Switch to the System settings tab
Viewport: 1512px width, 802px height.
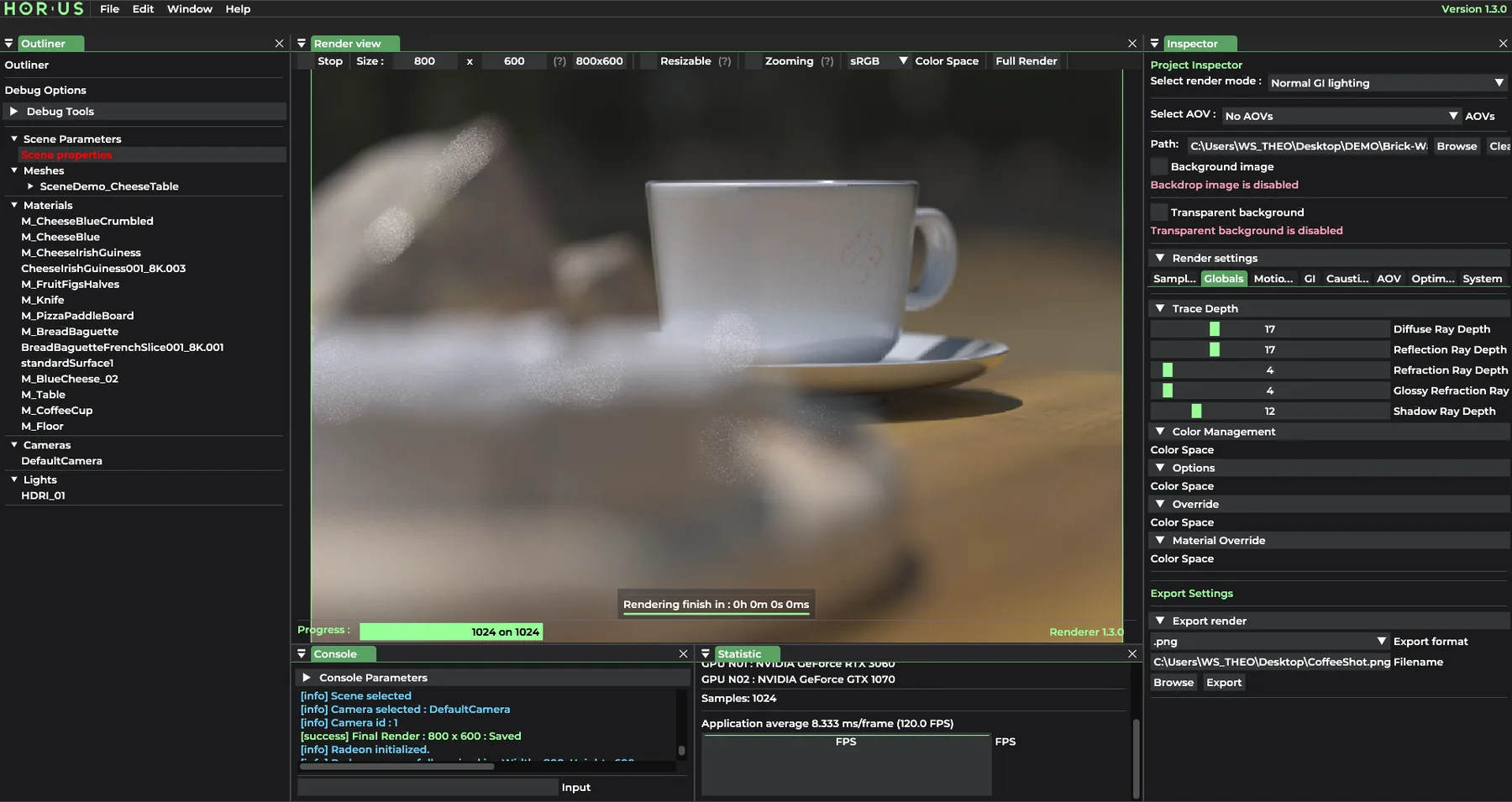click(1482, 279)
